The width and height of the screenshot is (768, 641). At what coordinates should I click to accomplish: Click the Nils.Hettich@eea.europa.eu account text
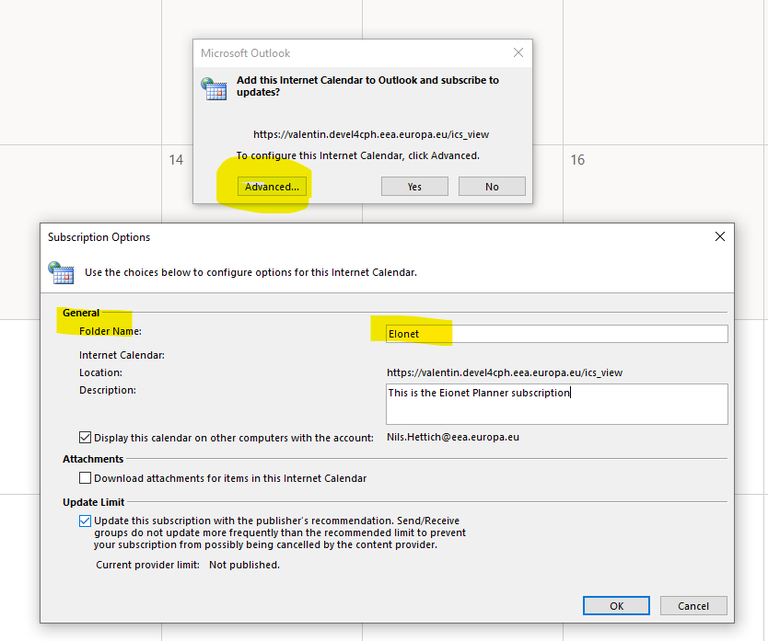click(x=453, y=437)
